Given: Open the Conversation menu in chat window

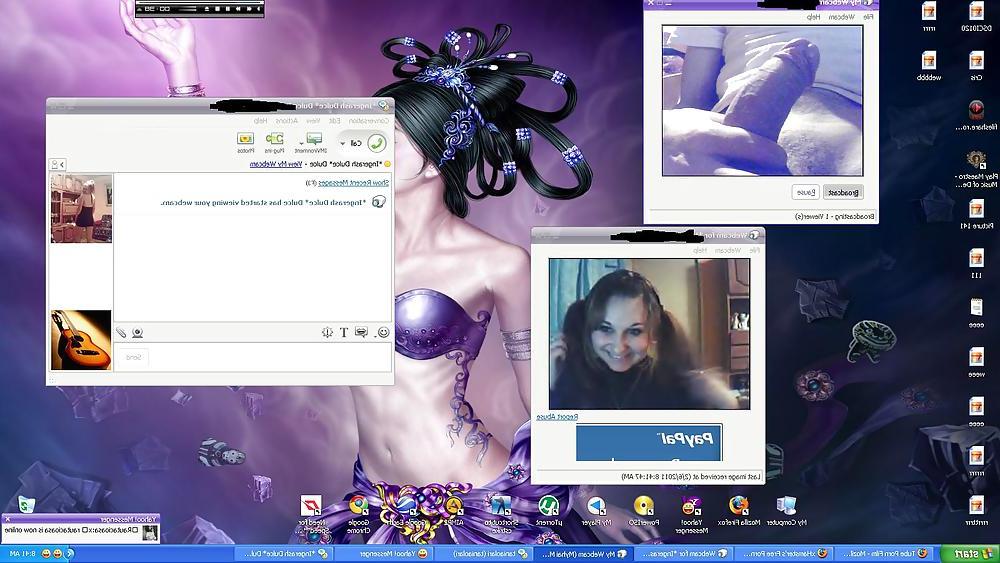Looking at the screenshot, I should (x=369, y=121).
